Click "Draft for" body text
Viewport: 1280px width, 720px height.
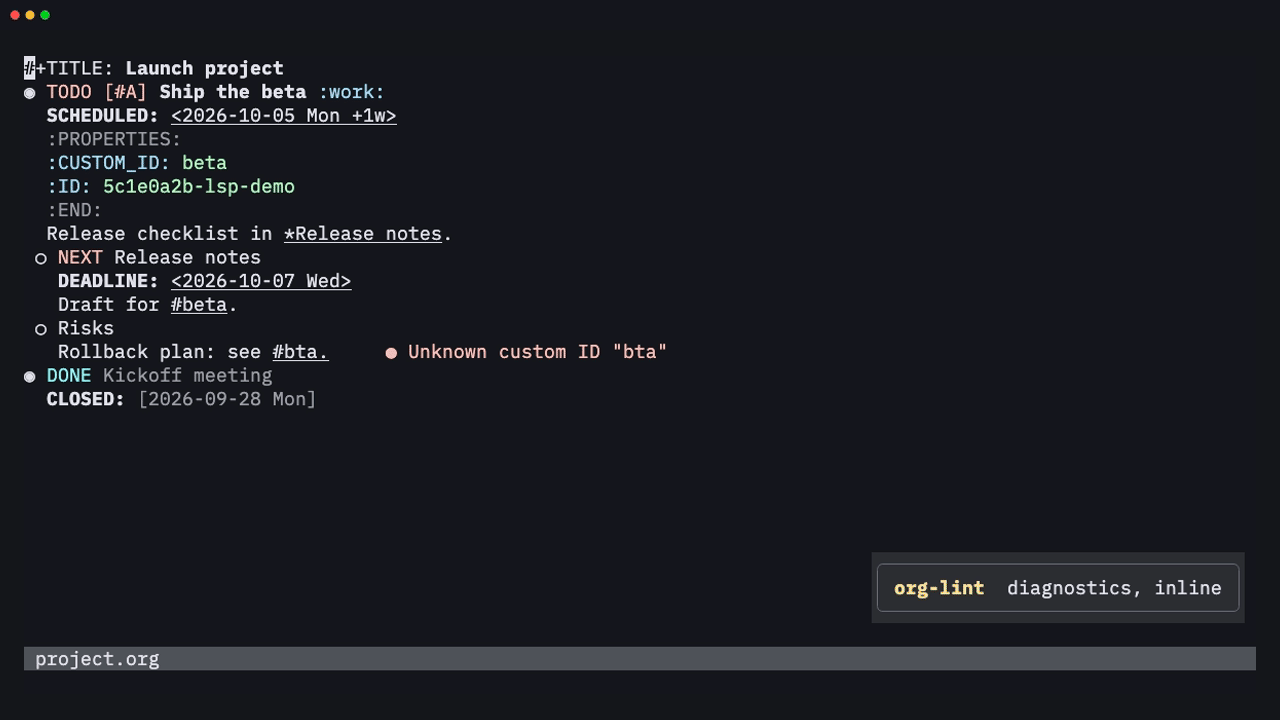tap(108, 305)
